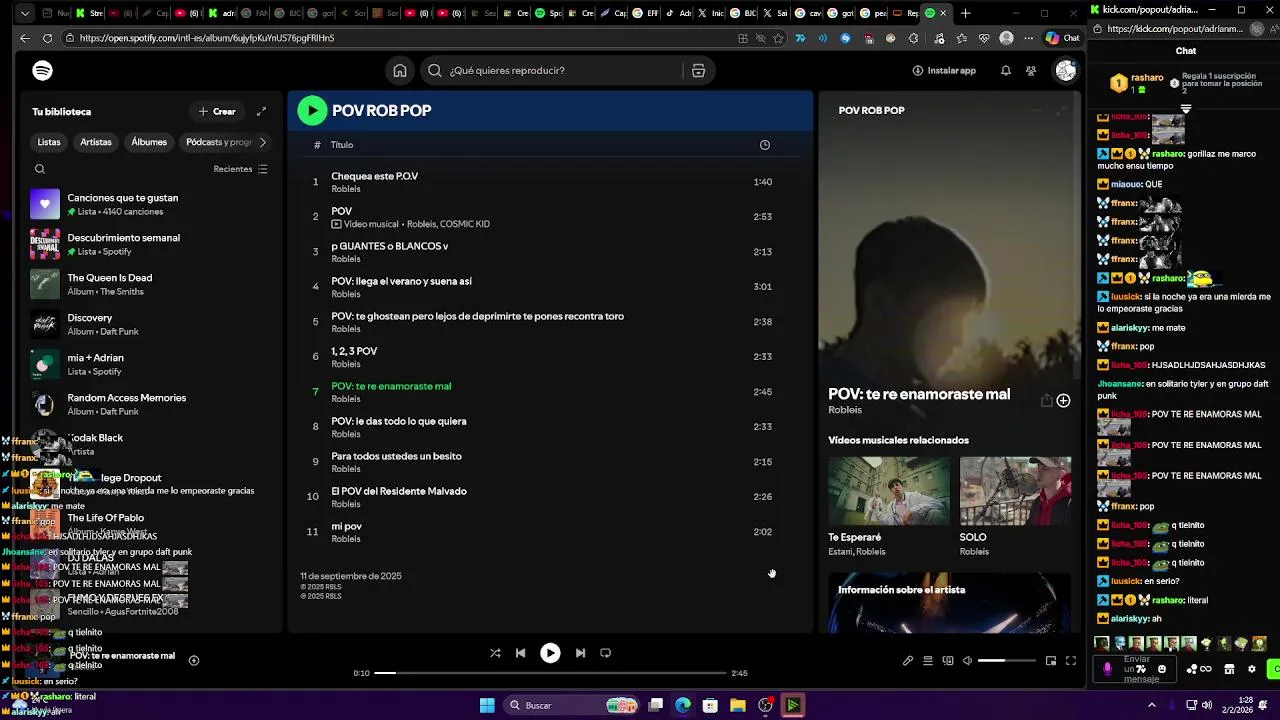Open Discovery album by Daft Punk

150,325
